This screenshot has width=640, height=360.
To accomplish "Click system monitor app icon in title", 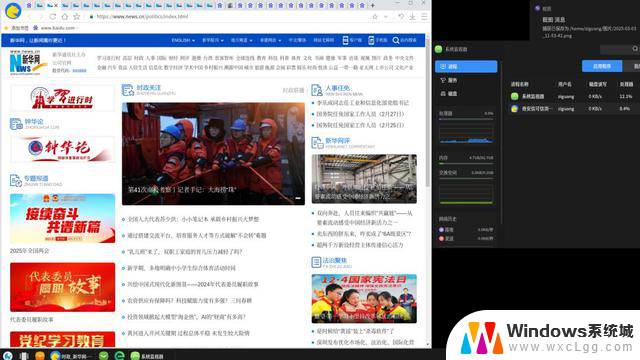I will tap(438, 49).
